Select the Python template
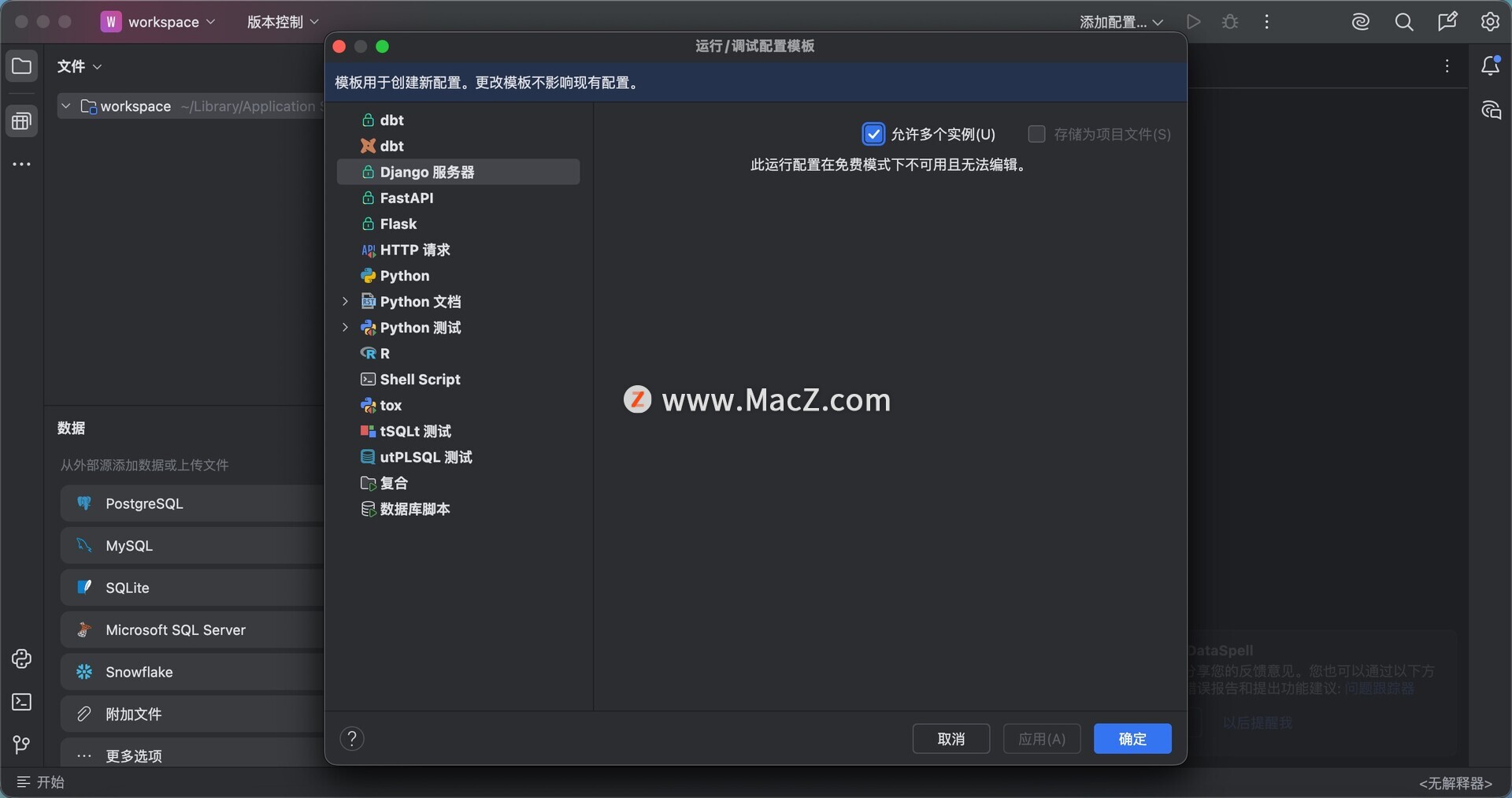Viewport: 1512px width, 798px height. tap(458, 277)
